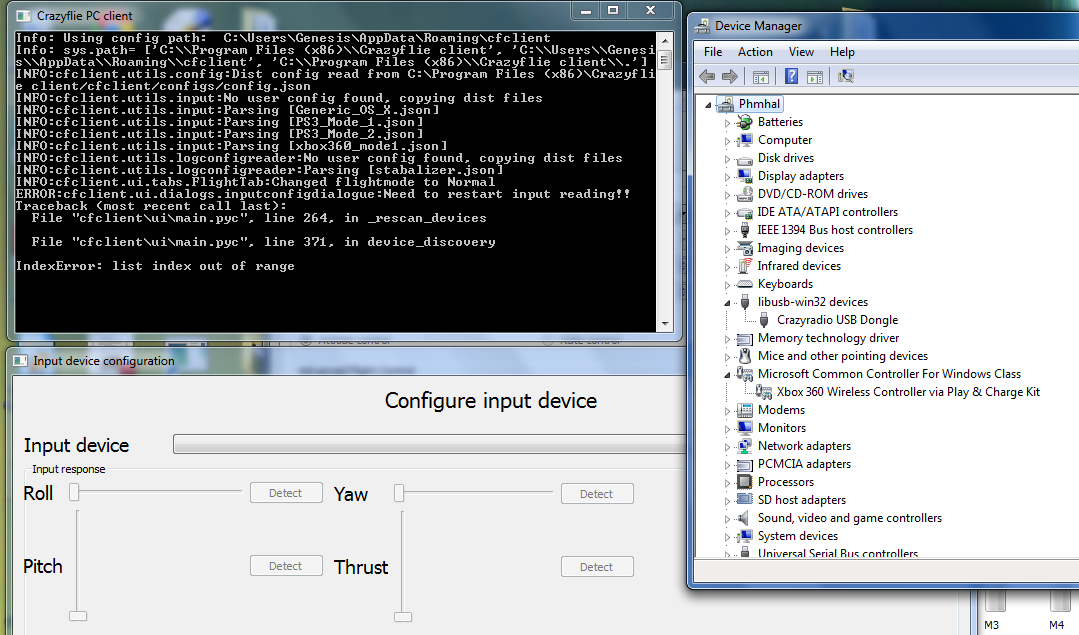Viewport: 1079px width, 635px height.
Task: Select the Infrared devices icon
Action: [744, 266]
